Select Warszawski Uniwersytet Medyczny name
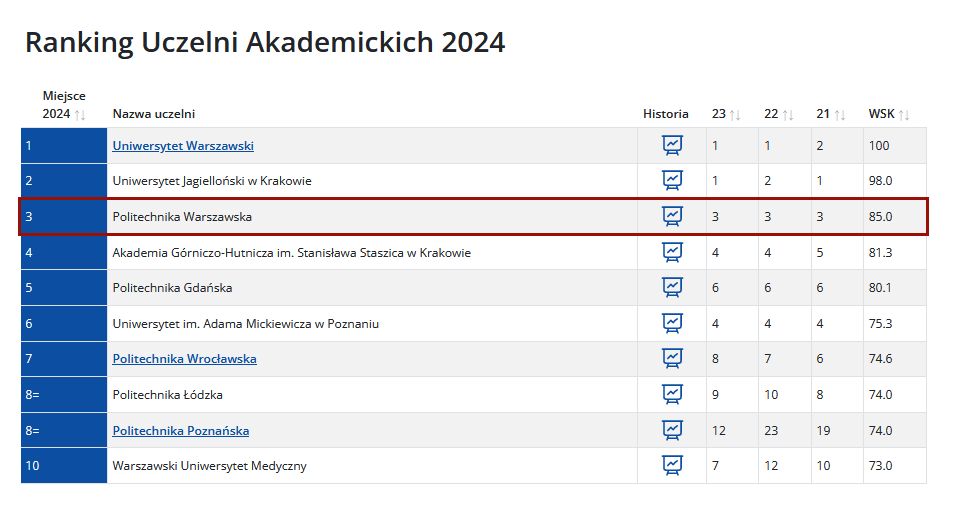The height and width of the screenshot is (518, 953). 209,466
